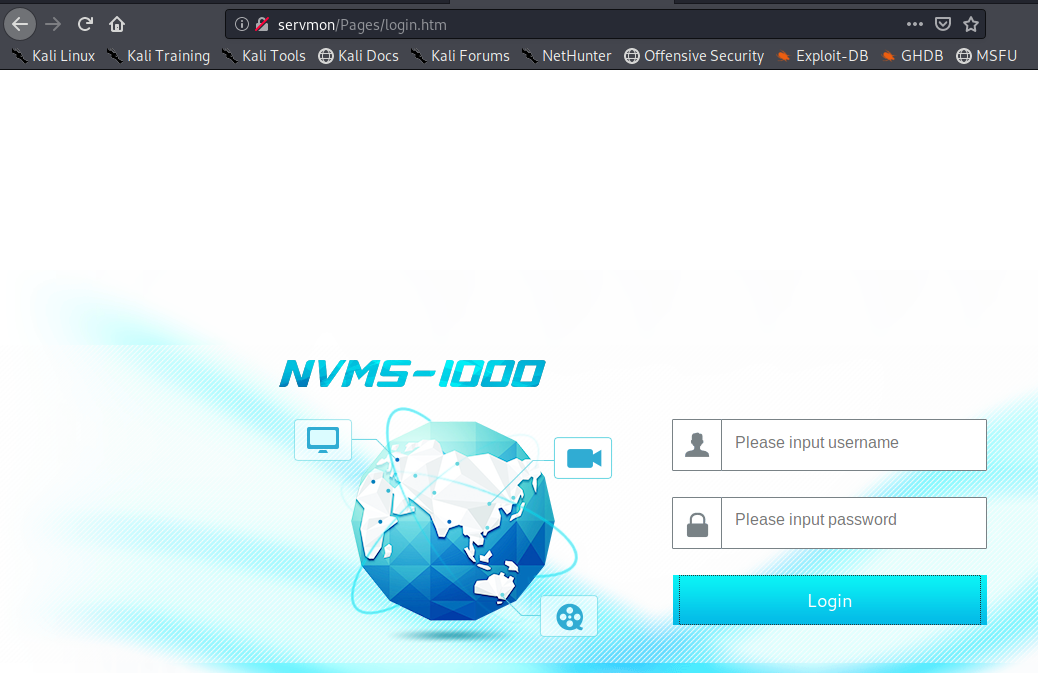Open the MSFU bookmark
This screenshot has height=673, width=1038.
986,56
